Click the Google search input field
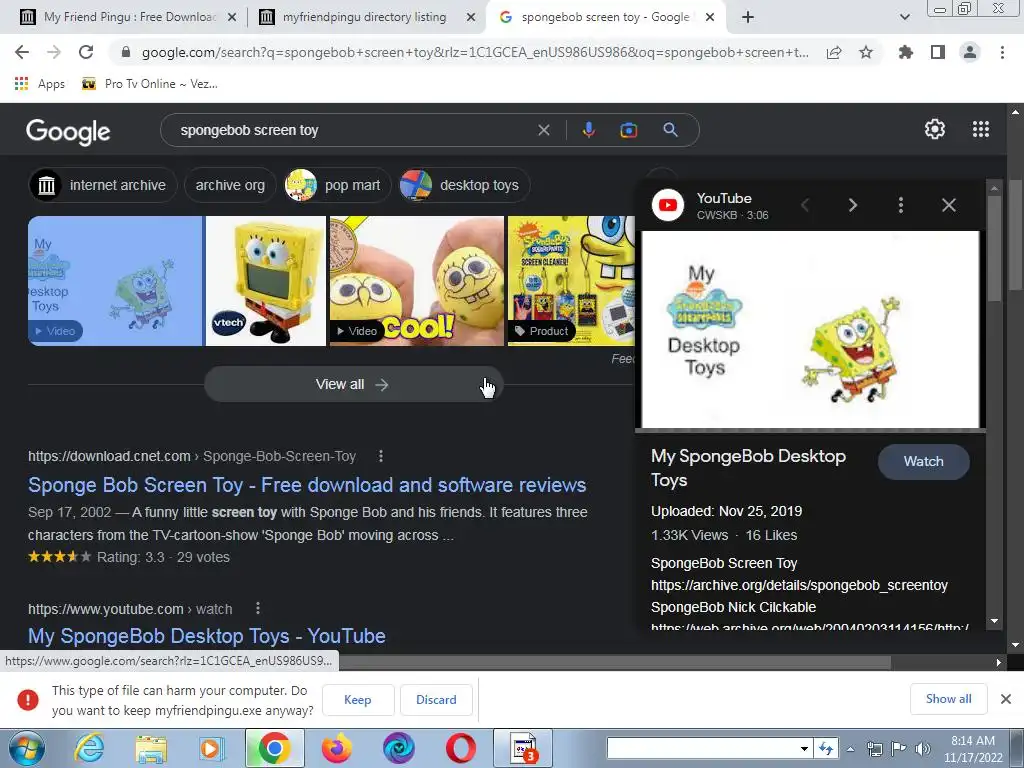The width and height of the screenshot is (1024, 768). click(x=353, y=130)
